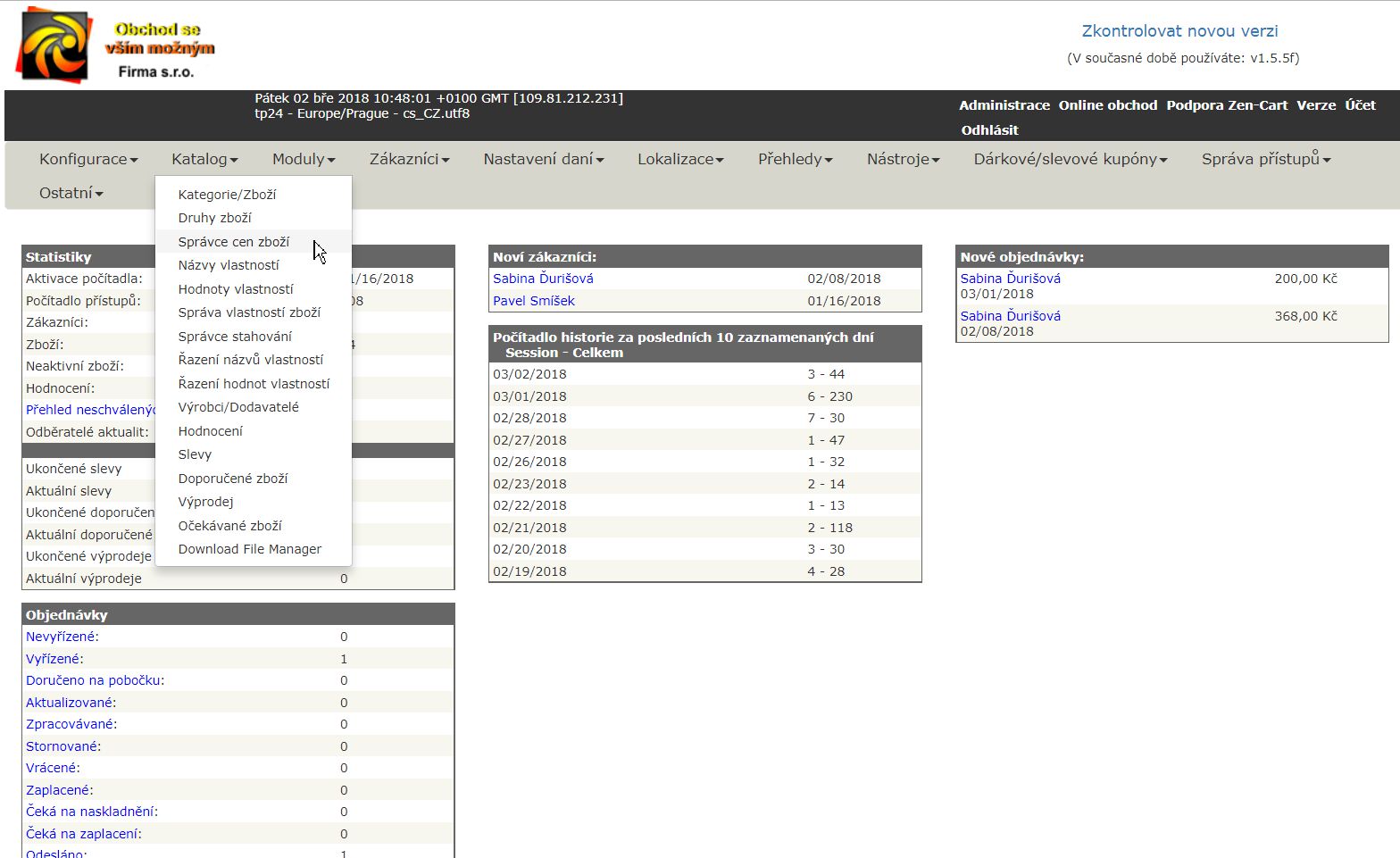Screen dimensions: 1400x858
Task: Open Sabina Ďurišová order from 03/01/2018
Action: coord(1010,279)
